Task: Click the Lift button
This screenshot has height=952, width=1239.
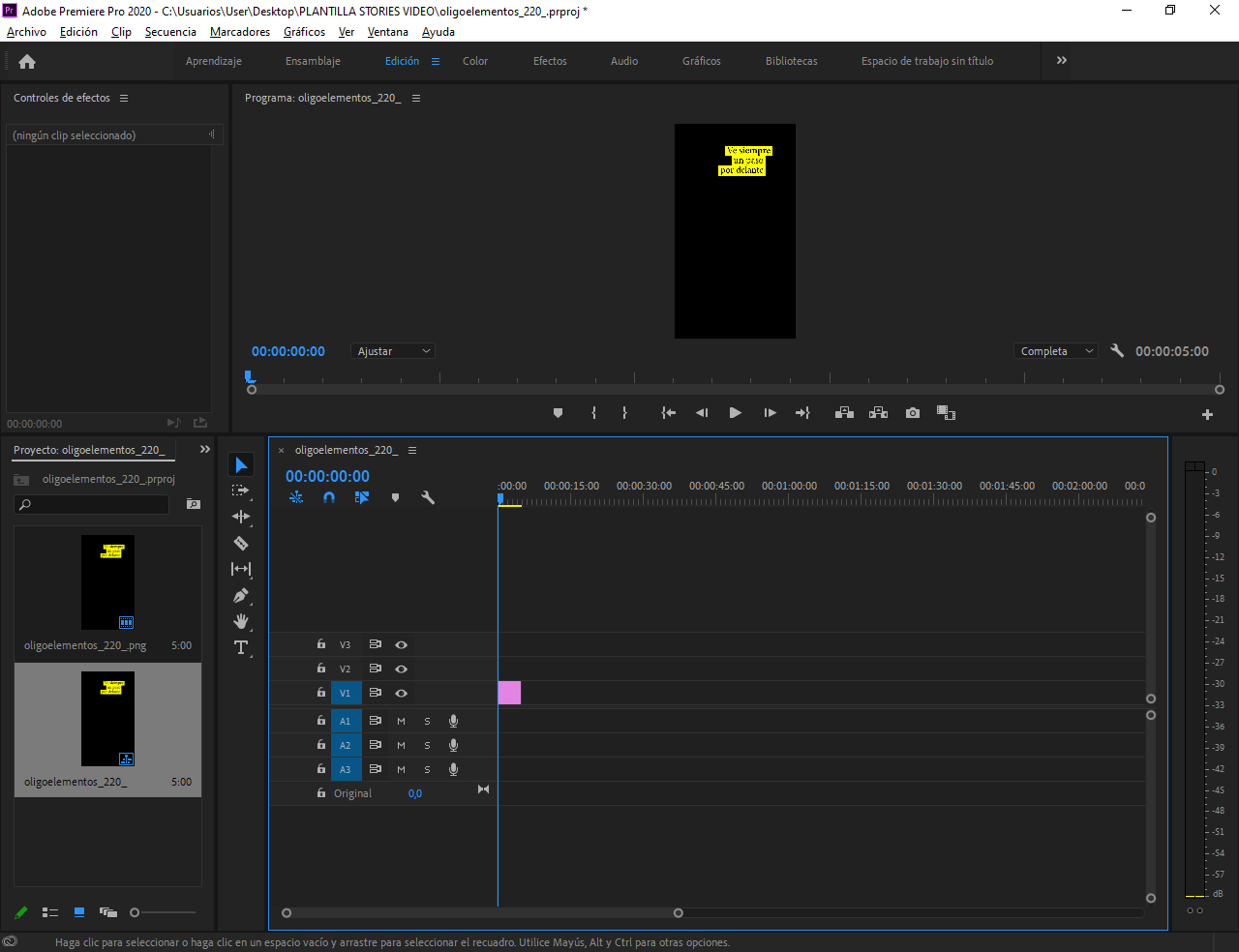Action: tap(844, 413)
